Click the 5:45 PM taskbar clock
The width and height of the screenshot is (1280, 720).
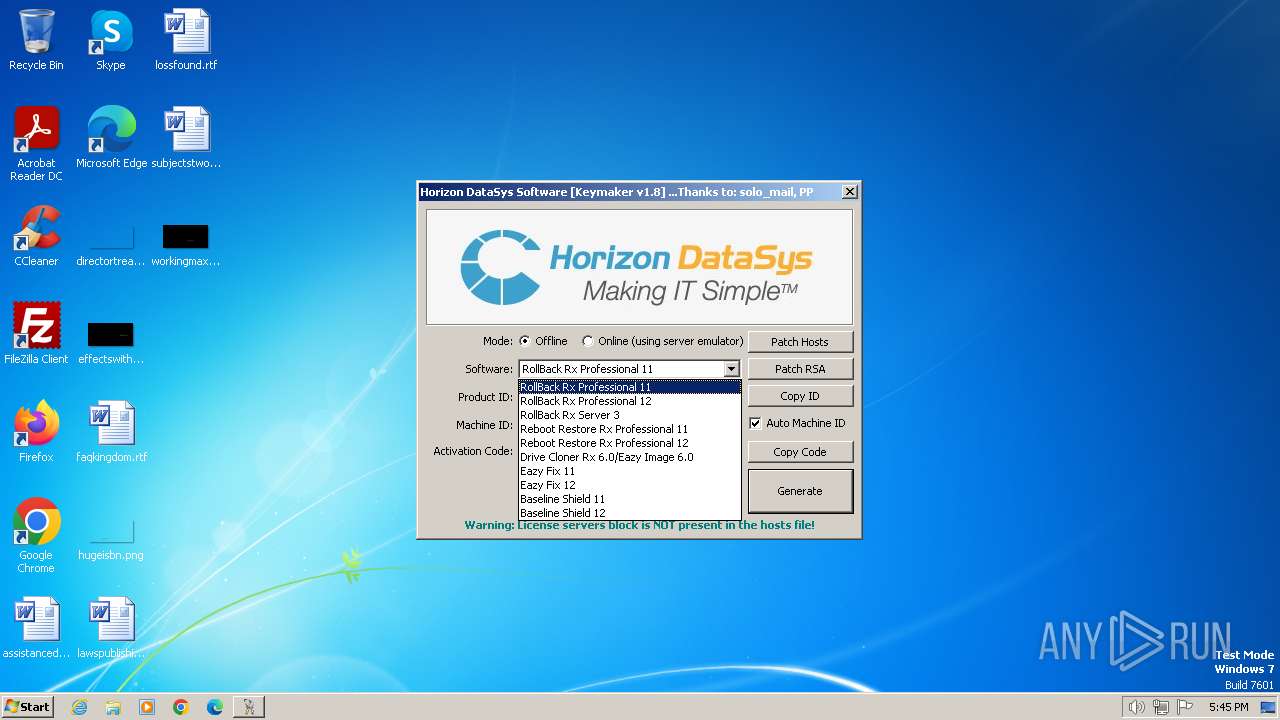pos(1228,707)
